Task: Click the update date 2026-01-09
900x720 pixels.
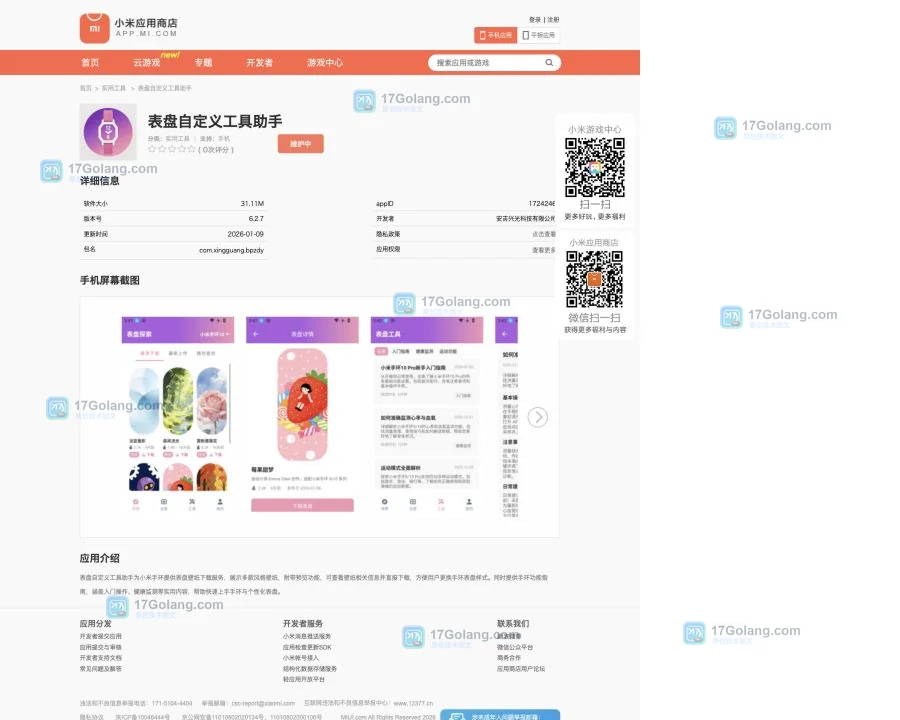Action: [246, 234]
